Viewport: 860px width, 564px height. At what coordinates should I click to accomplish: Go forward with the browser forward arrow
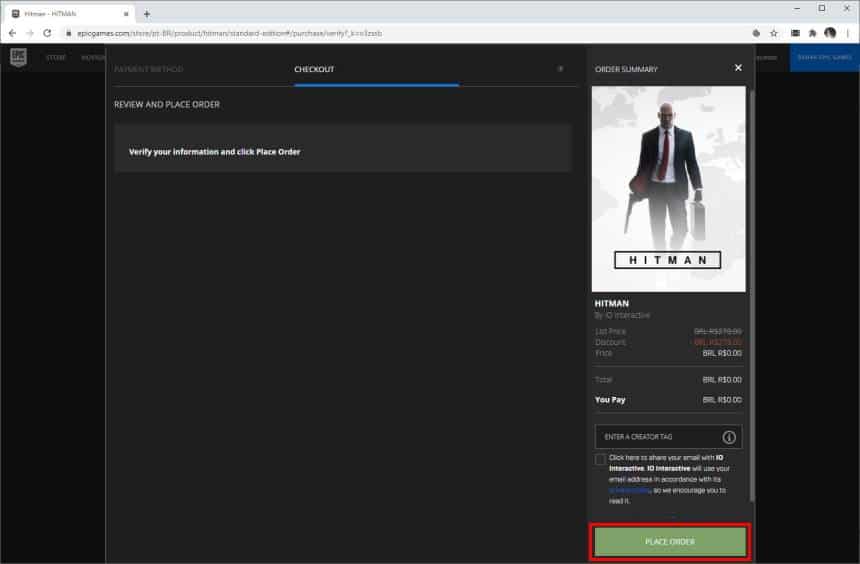tap(30, 33)
